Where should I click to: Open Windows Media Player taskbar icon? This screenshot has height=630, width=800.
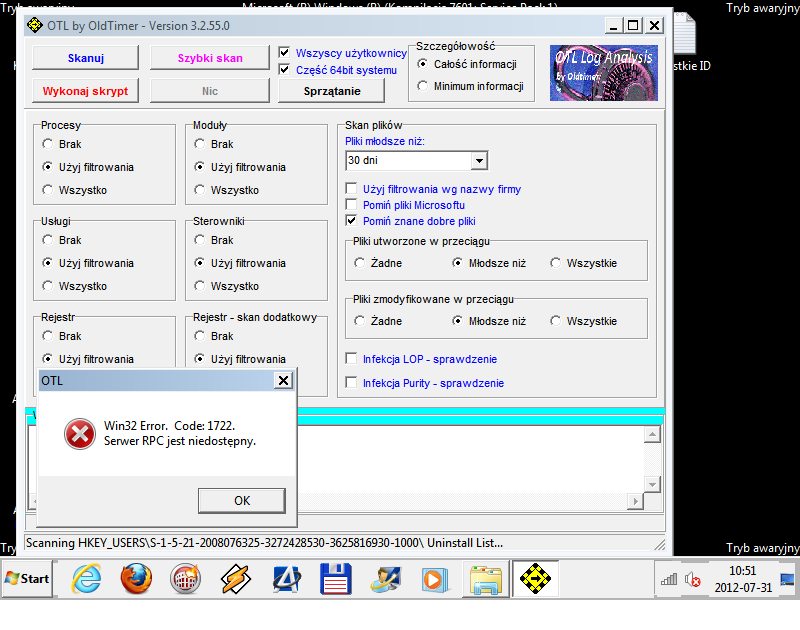point(435,579)
